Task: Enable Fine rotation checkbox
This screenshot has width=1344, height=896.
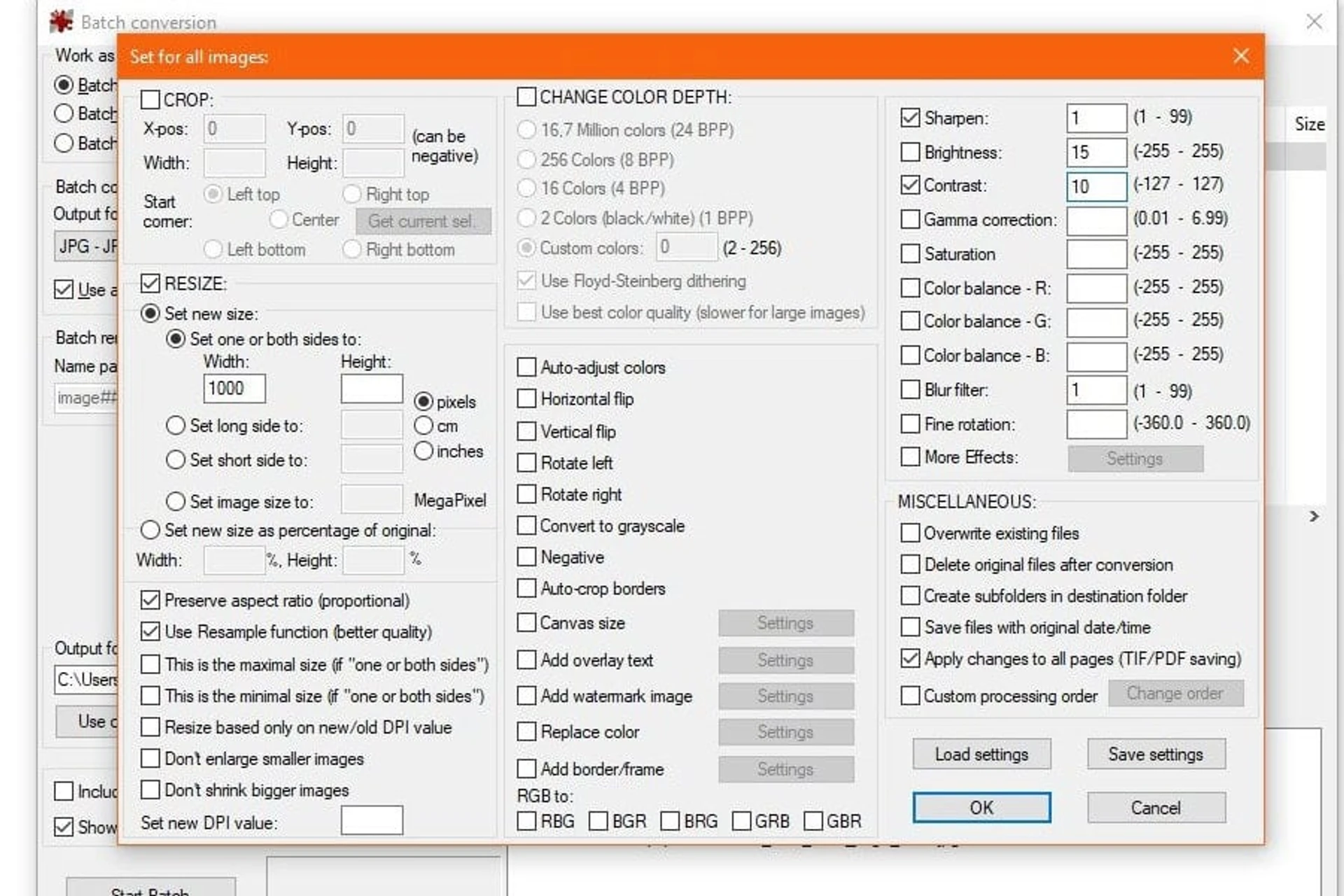Action: [910, 423]
